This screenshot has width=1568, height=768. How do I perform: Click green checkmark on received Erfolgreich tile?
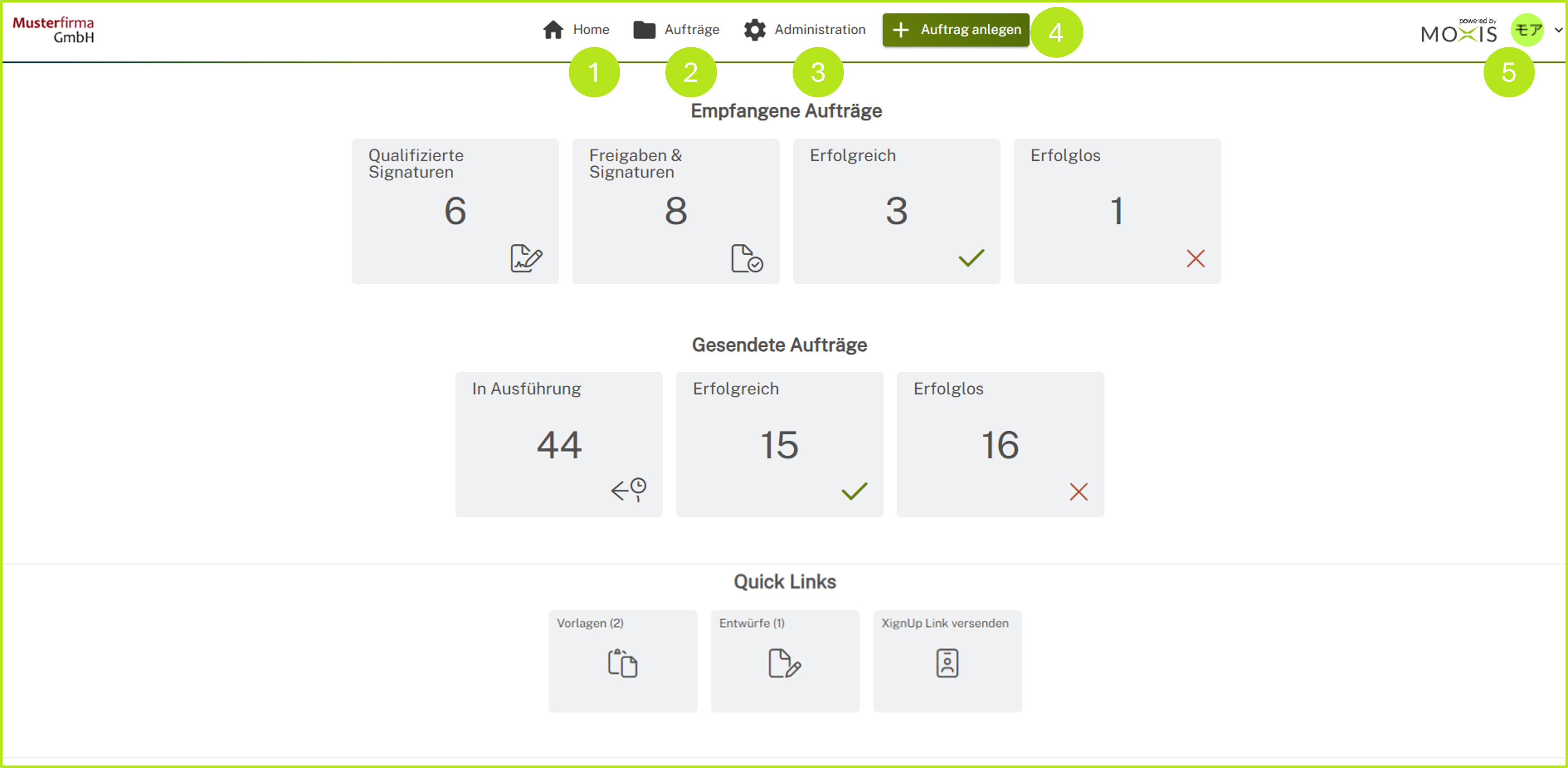(971, 258)
